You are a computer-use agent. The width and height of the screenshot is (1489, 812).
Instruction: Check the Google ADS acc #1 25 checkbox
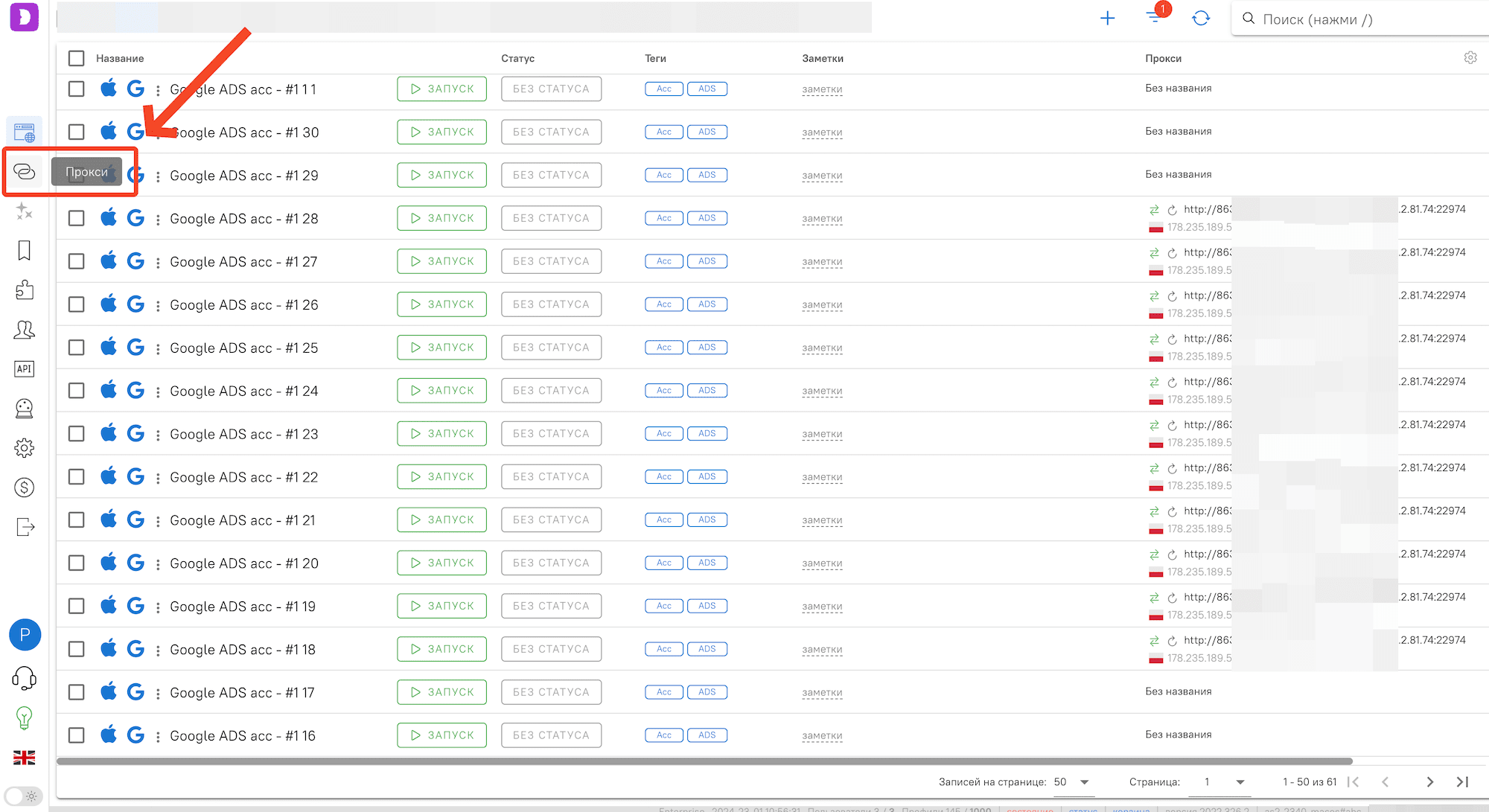point(76,348)
